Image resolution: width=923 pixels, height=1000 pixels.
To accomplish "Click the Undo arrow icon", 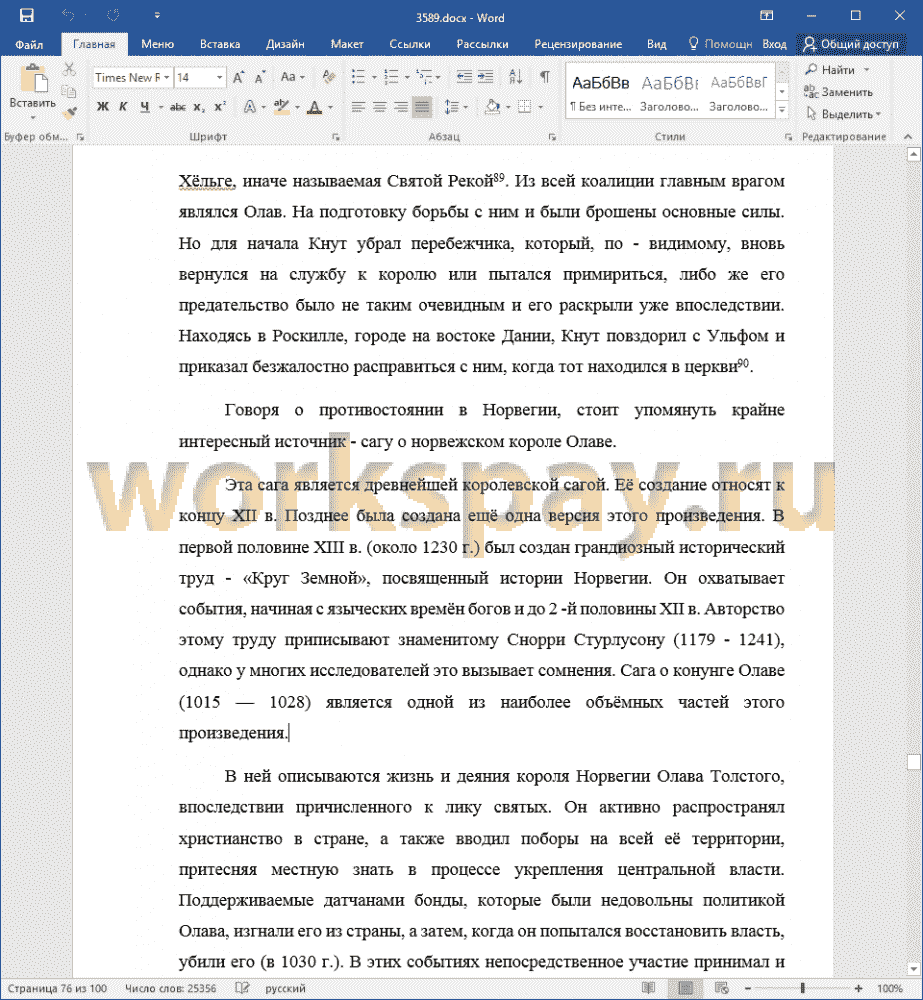I will [x=68, y=15].
